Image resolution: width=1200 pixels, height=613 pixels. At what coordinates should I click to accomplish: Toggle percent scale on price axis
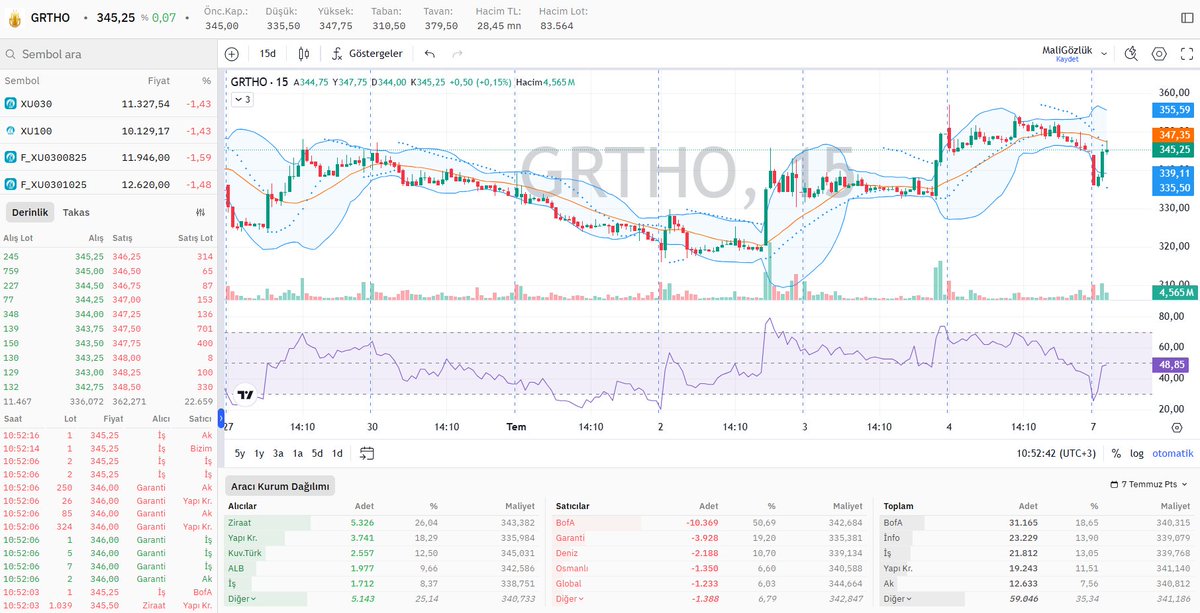(x=1116, y=453)
